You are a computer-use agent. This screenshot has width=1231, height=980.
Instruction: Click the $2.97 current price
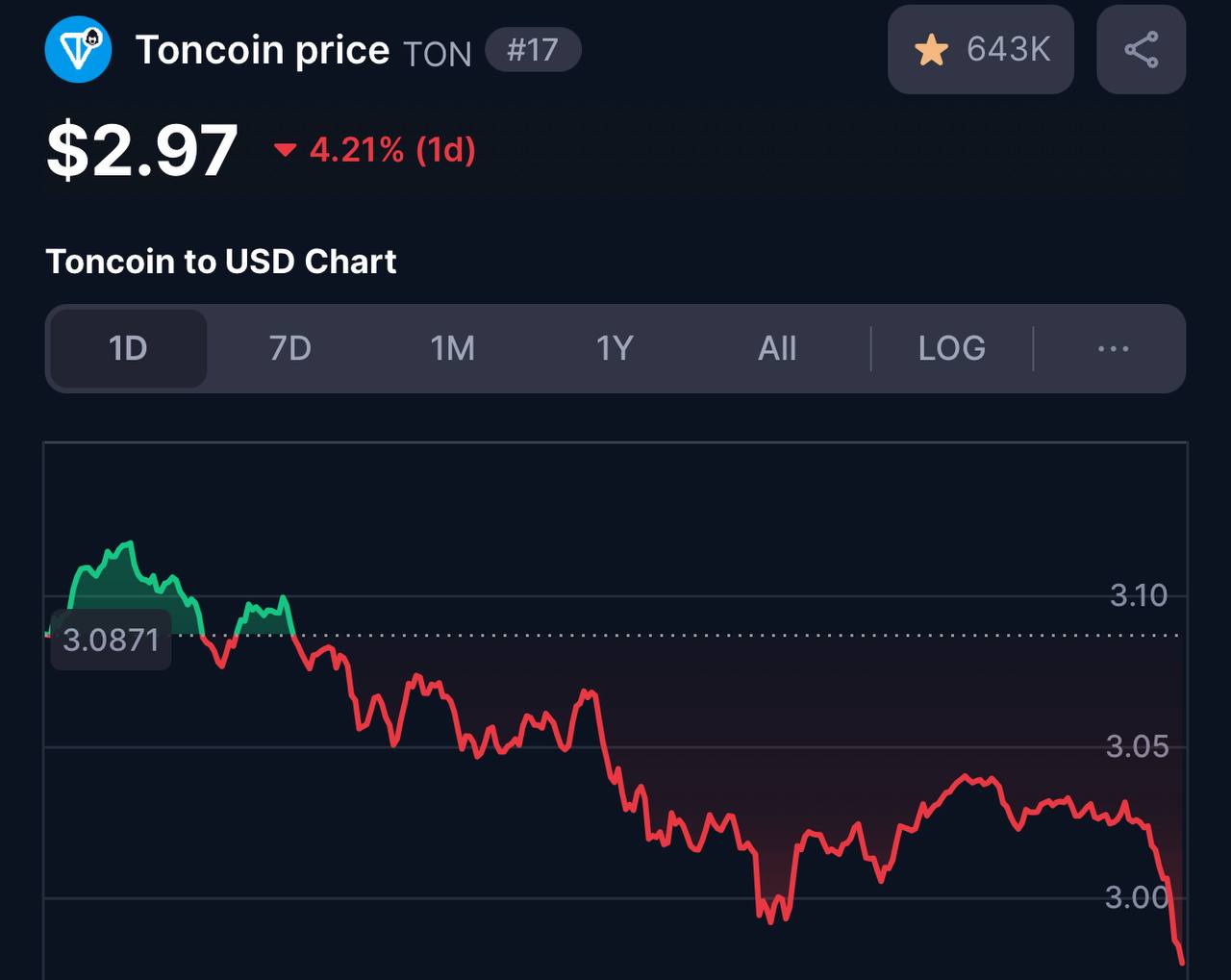142,150
